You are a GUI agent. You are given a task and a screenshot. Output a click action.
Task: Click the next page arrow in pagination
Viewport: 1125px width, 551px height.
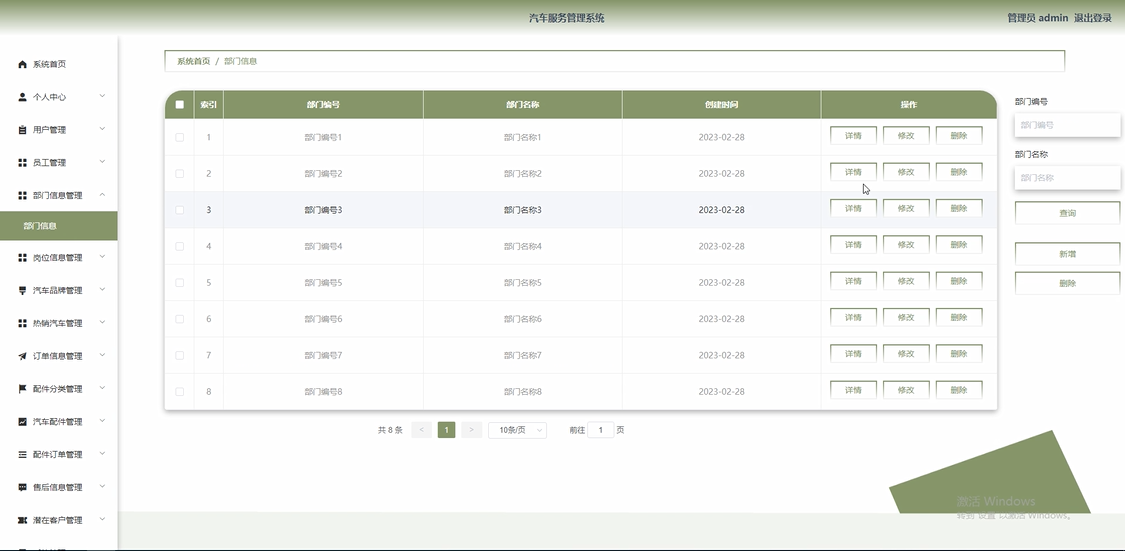point(471,430)
